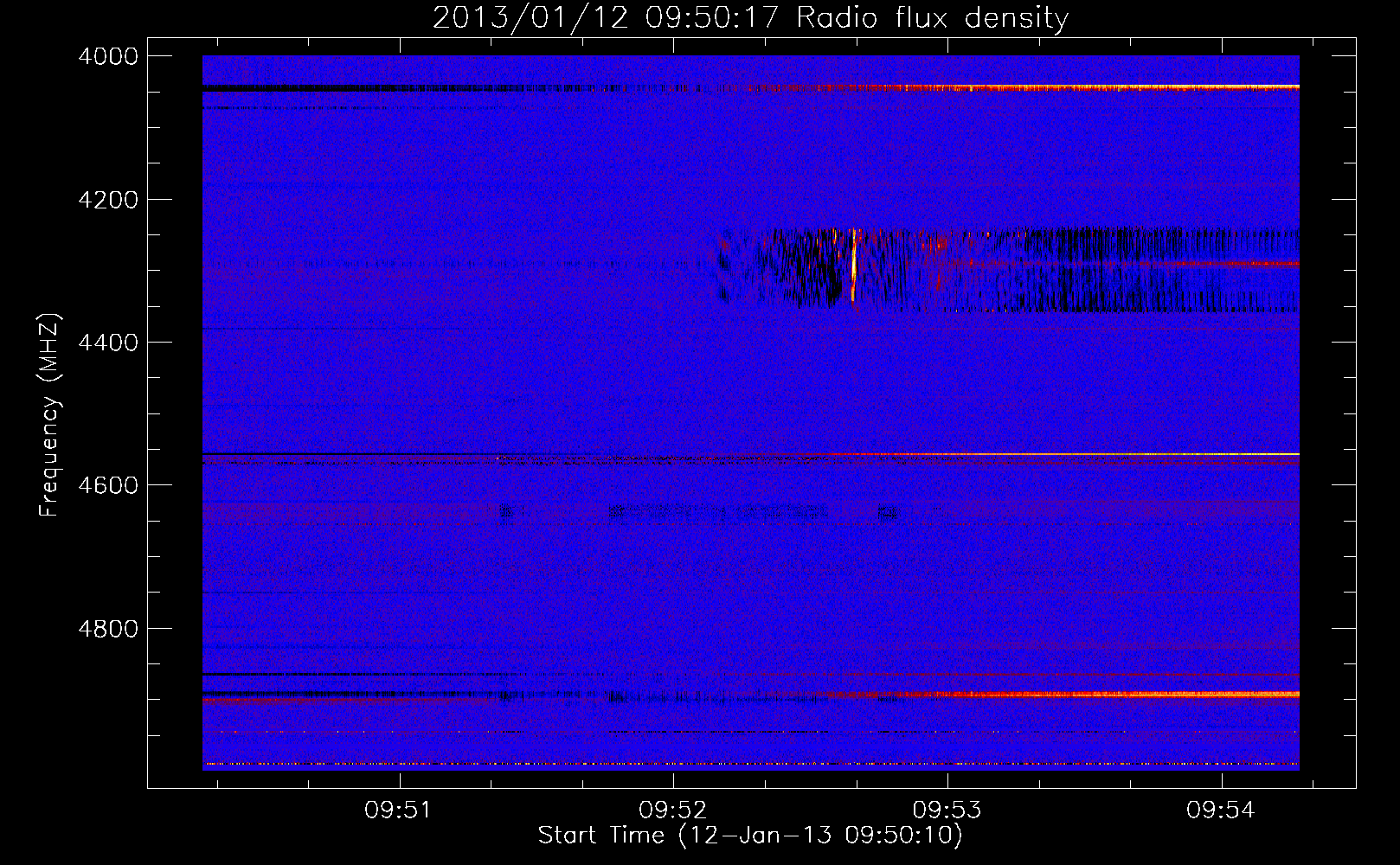This screenshot has height=865, width=1400.
Task: Select the 4800 frequency tick label
Action: tap(108, 628)
